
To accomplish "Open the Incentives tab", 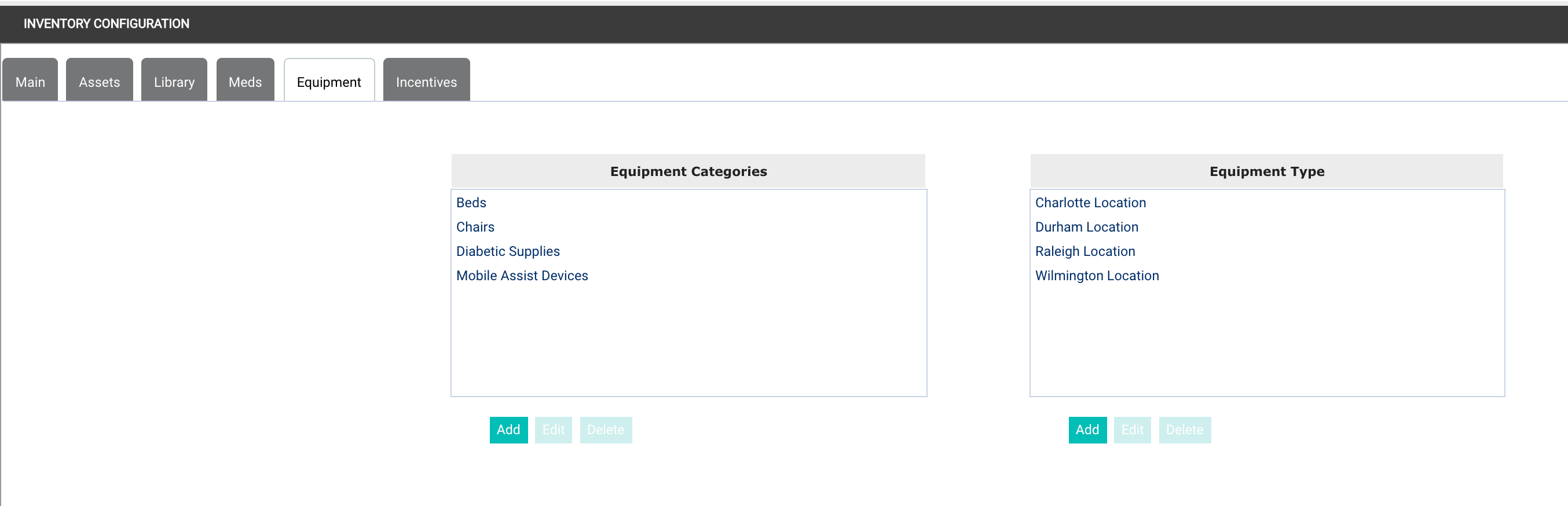I will pyautogui.click(x=426, y=80).
